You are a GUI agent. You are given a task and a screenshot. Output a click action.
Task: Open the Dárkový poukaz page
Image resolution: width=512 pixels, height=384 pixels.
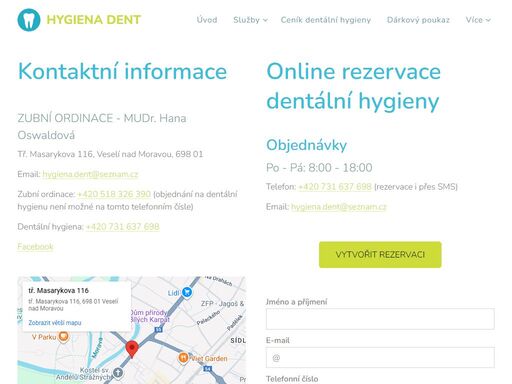coord(418,20)
